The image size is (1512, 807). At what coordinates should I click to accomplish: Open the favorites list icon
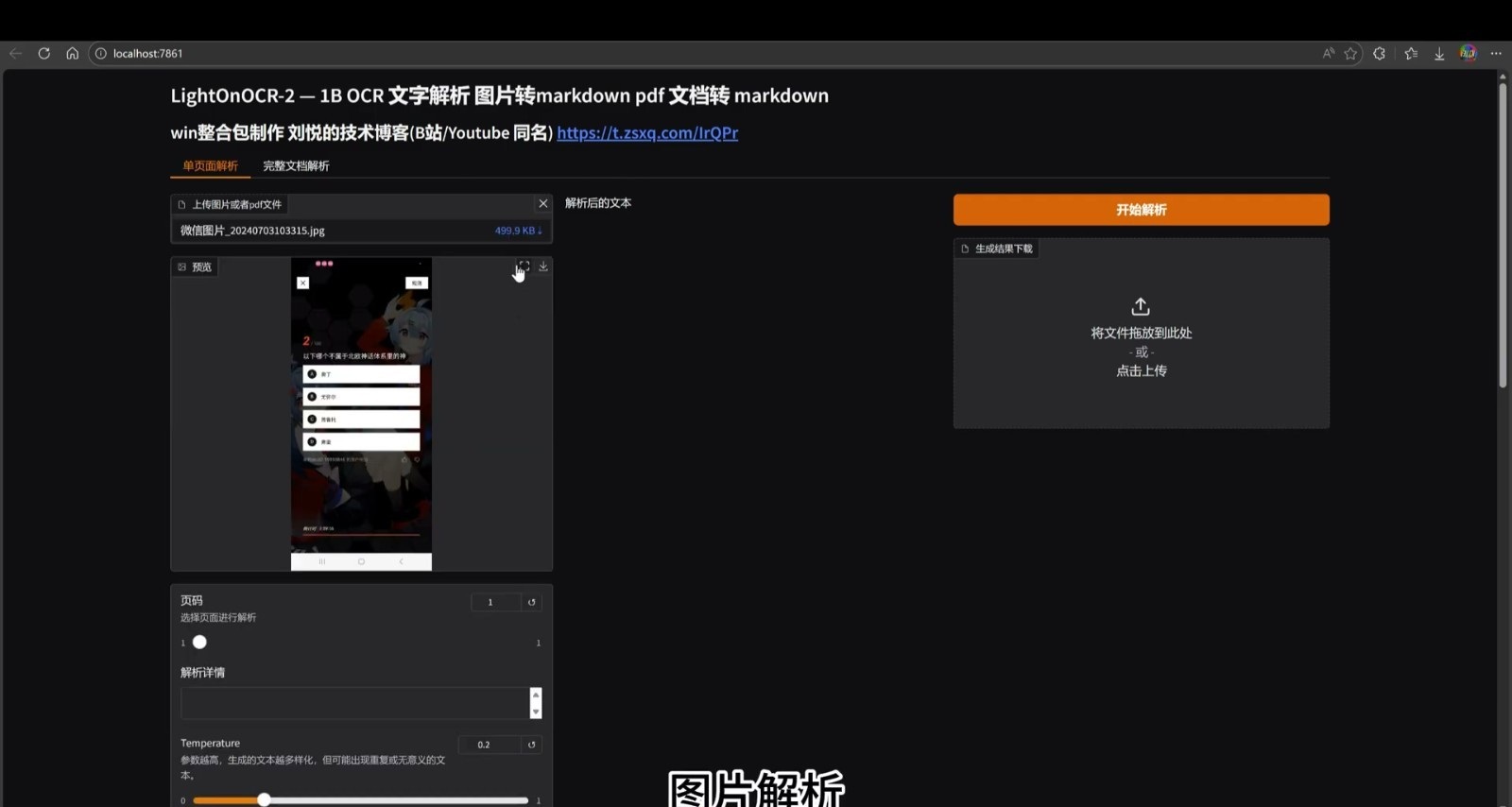point(1411,54)
